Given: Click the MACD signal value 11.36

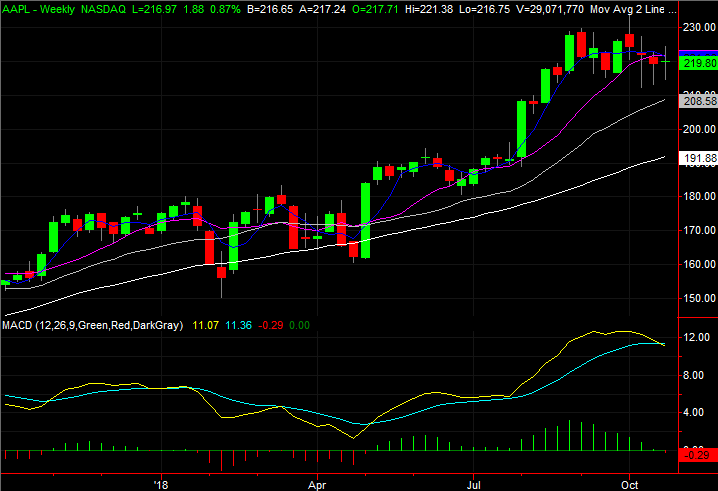Looking at the screenshot, I should (239, 325).
